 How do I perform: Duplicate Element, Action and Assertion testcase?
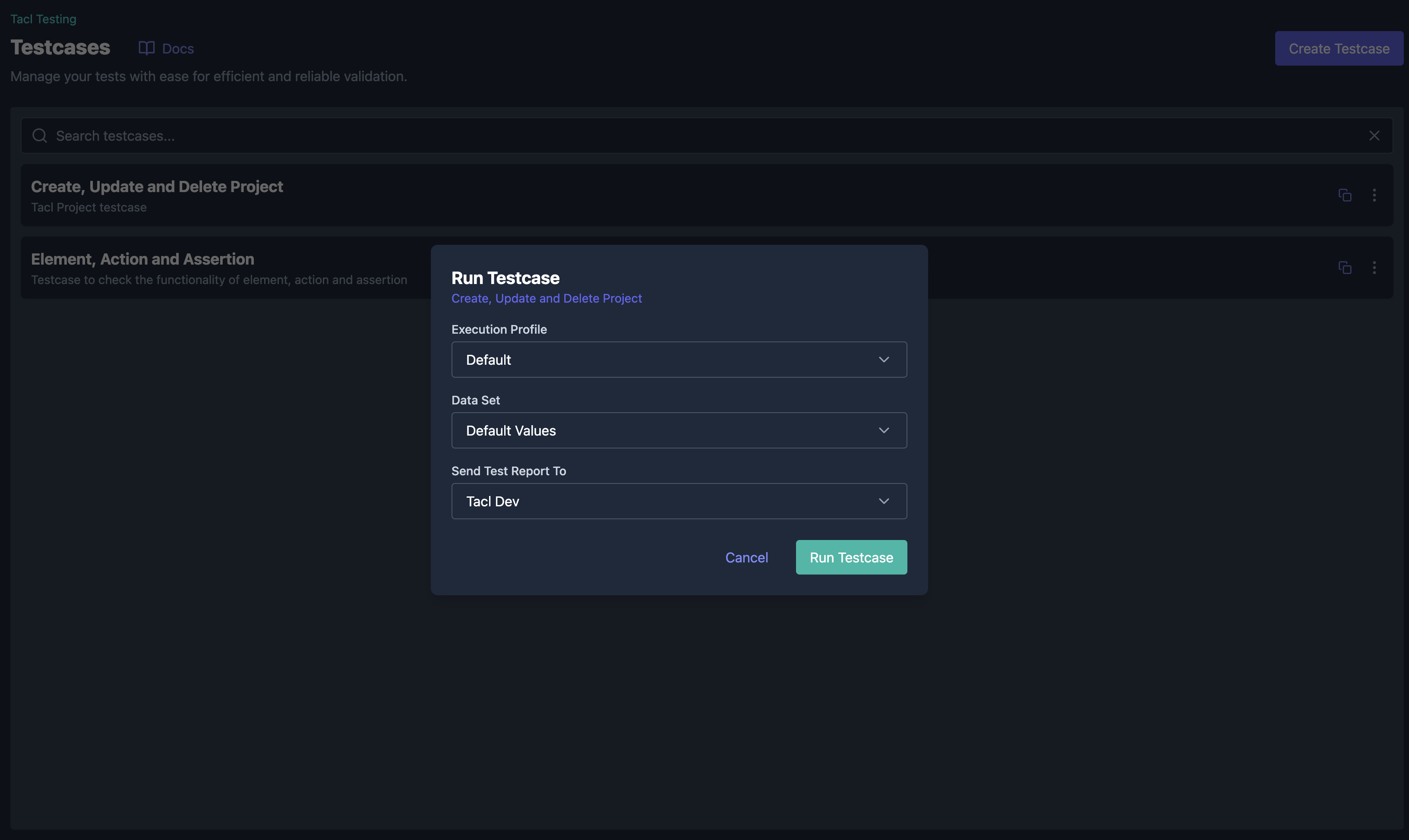(1345, 267)
